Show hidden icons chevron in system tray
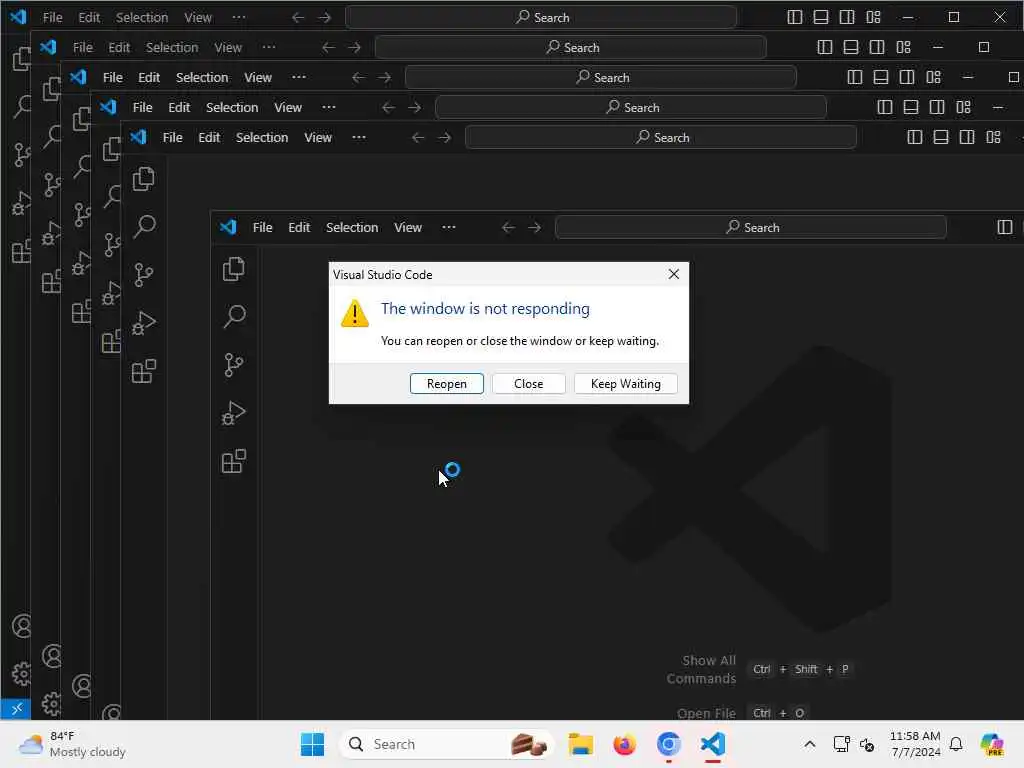1024x768 pixels. (x=809, y=744)
